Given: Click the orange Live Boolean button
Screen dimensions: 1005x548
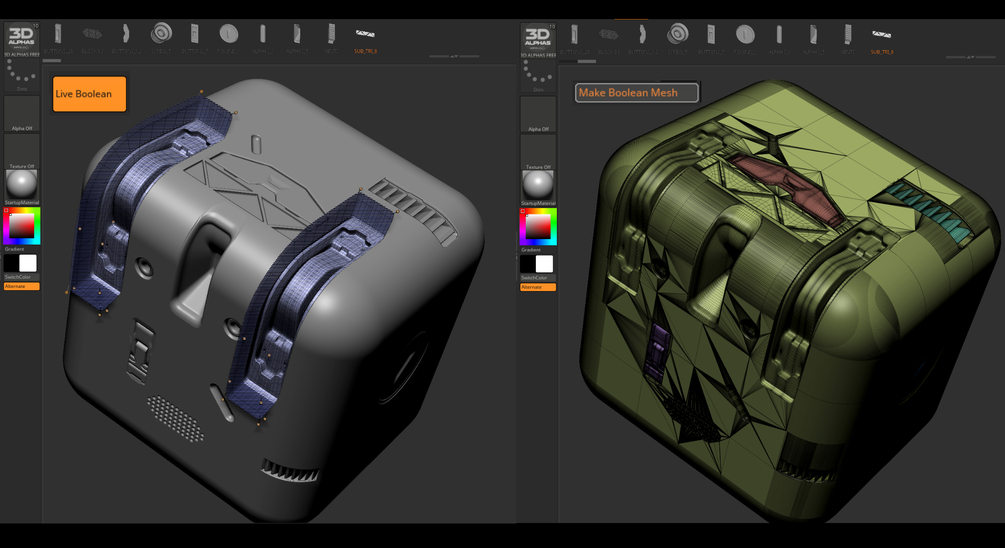Looking at the screenshot, I should (x=89, y=94).
